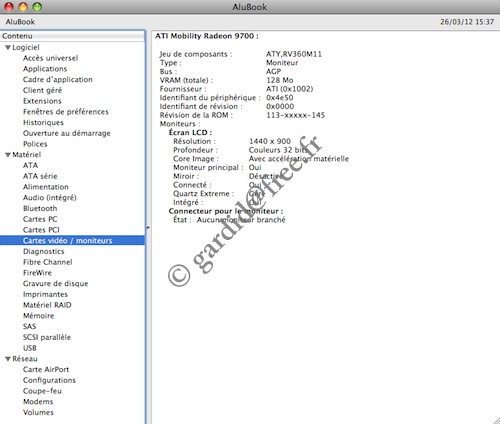The height and width of the screenshot is (424, 500).
Task: Select Cartes PCI entry
Action: pos(41,230)
